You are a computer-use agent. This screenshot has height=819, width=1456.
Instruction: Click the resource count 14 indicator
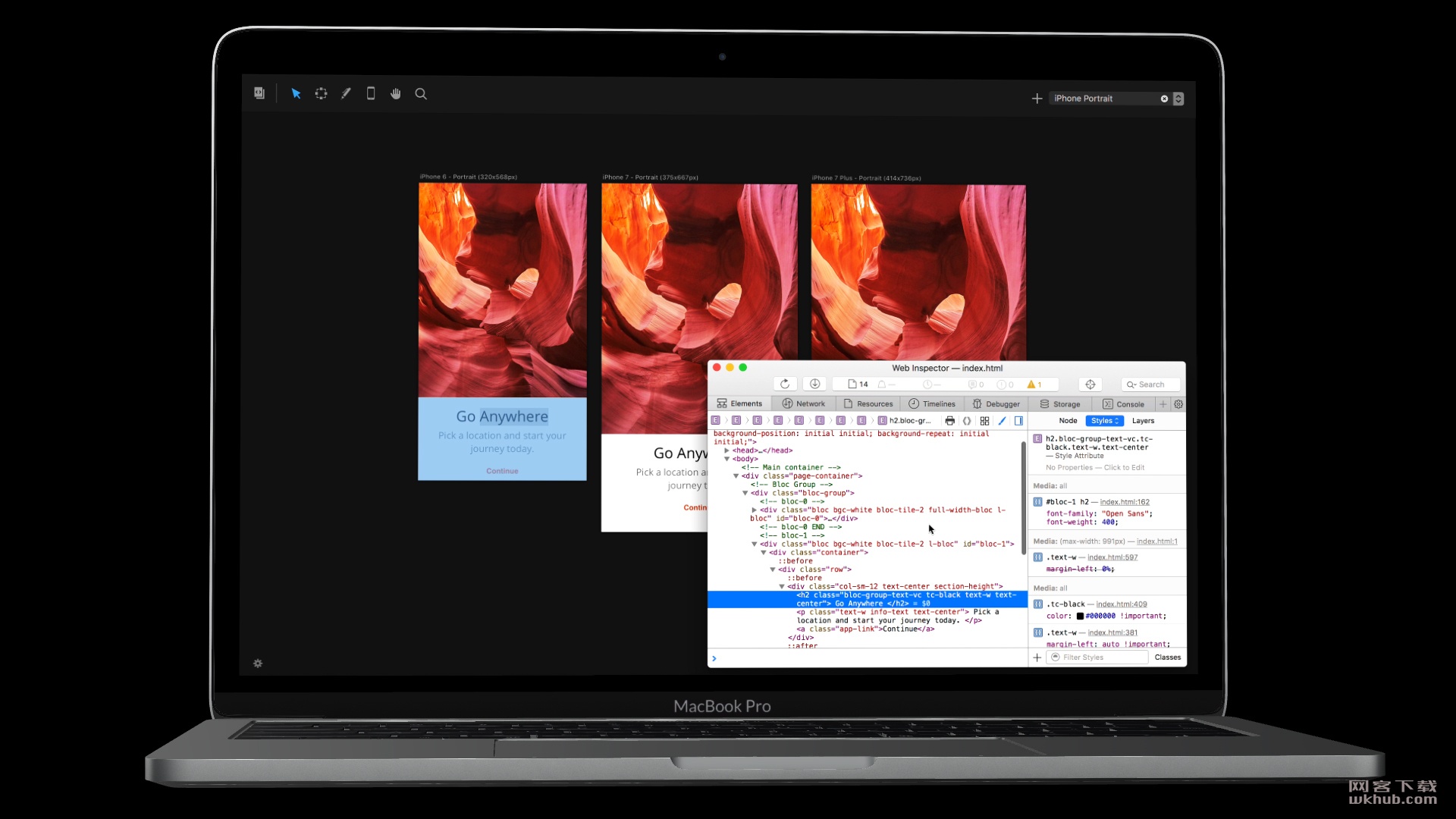858,384
